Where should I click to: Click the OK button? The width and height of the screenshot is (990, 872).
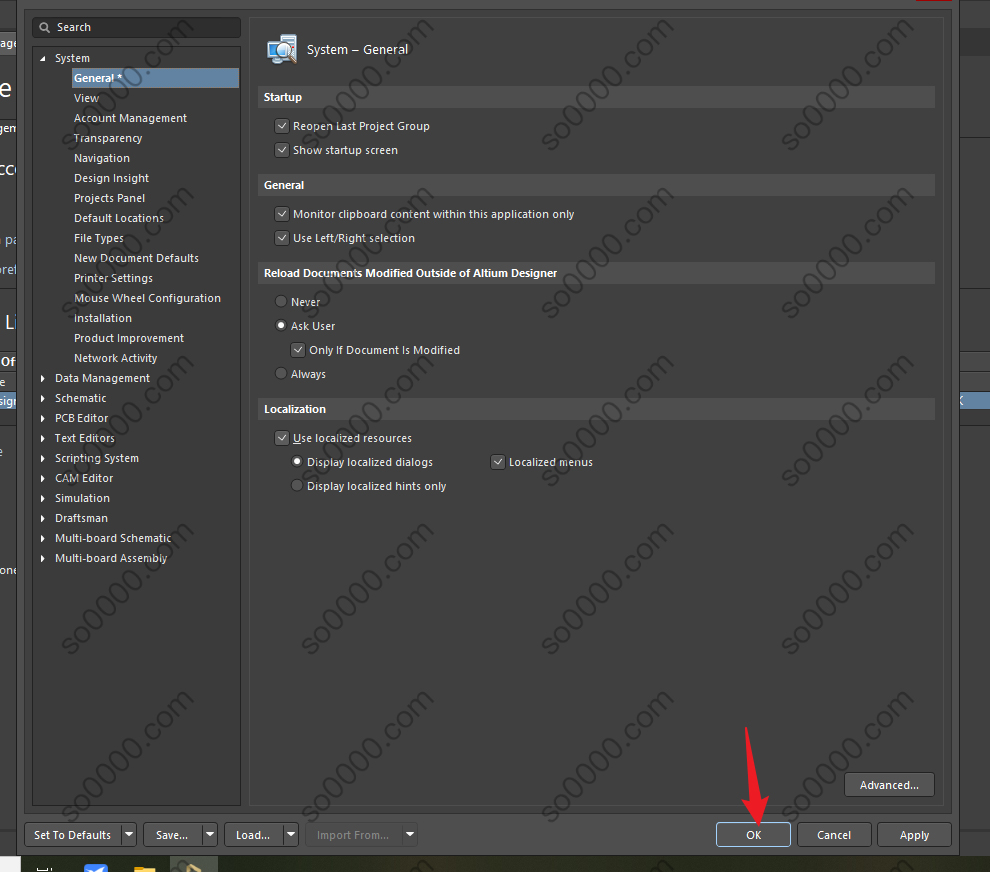[753, 834]
